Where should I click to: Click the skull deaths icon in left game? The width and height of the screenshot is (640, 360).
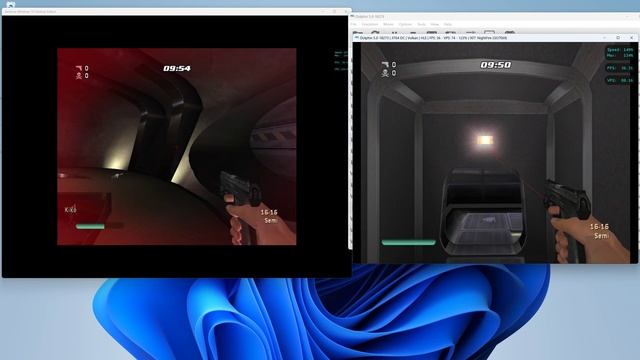point(79,76)
